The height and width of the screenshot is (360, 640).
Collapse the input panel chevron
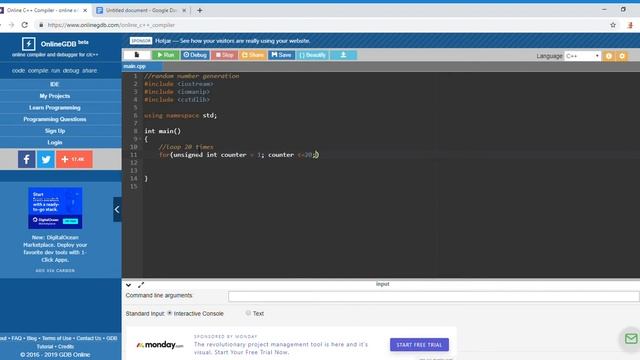coord(128,285)
